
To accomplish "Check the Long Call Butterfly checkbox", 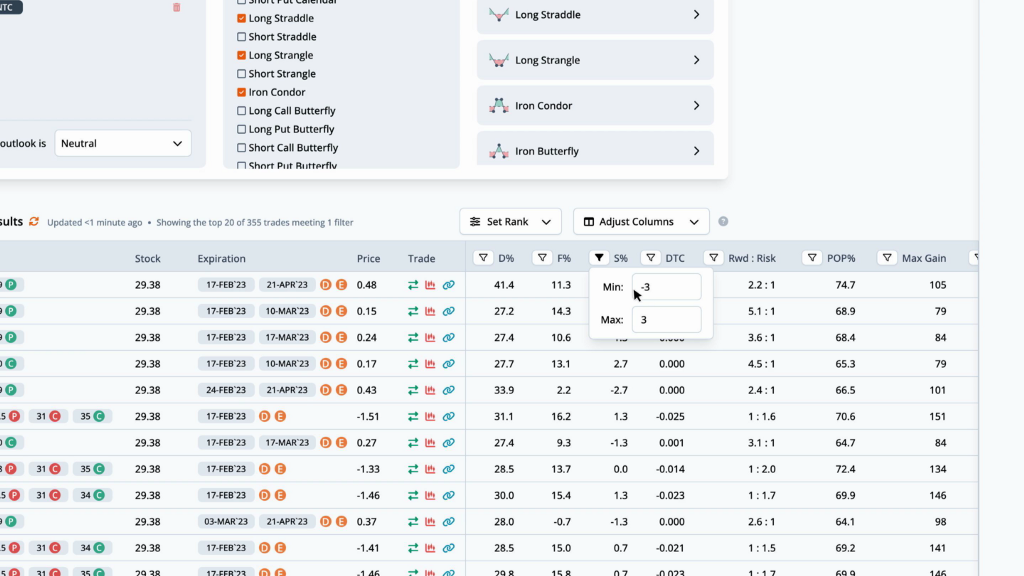I will (242, 110).
